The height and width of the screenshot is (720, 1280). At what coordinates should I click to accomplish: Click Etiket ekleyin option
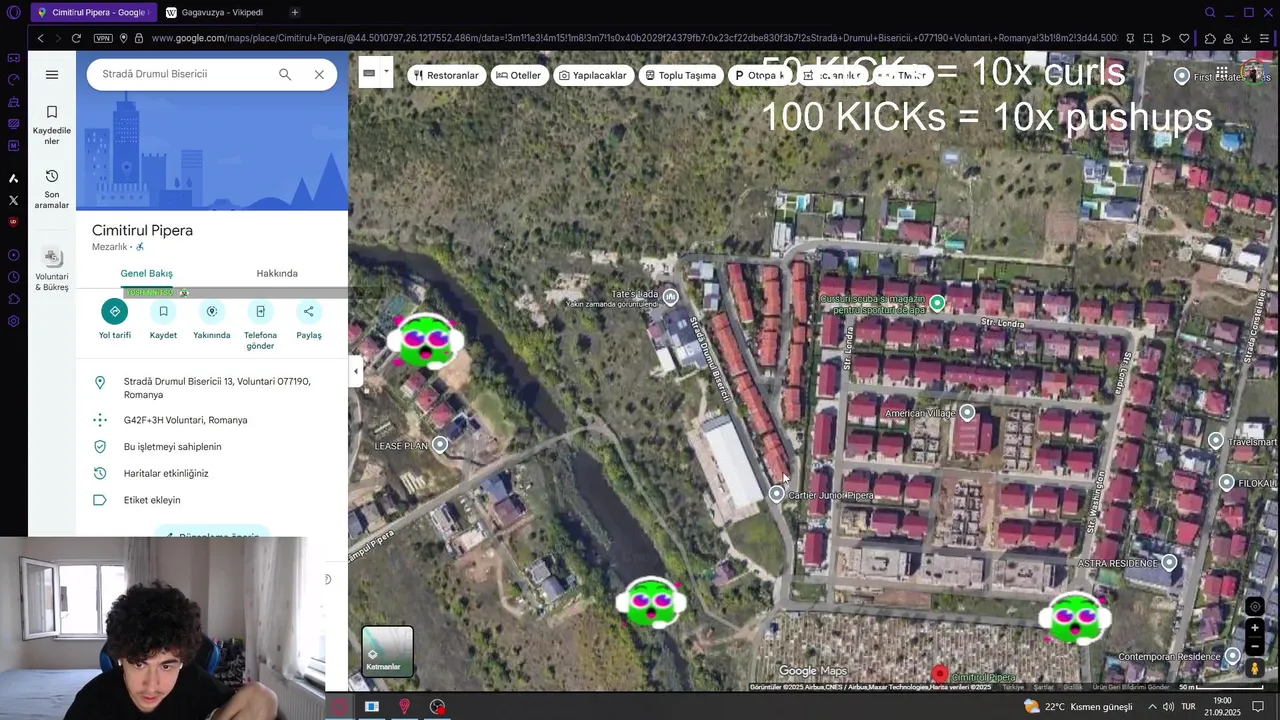click(x=212, y=500)
